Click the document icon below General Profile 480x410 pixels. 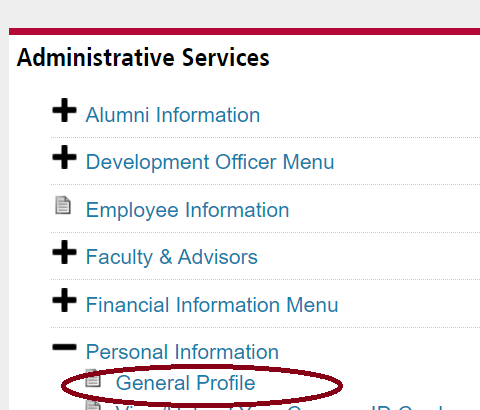pos(93,405)
